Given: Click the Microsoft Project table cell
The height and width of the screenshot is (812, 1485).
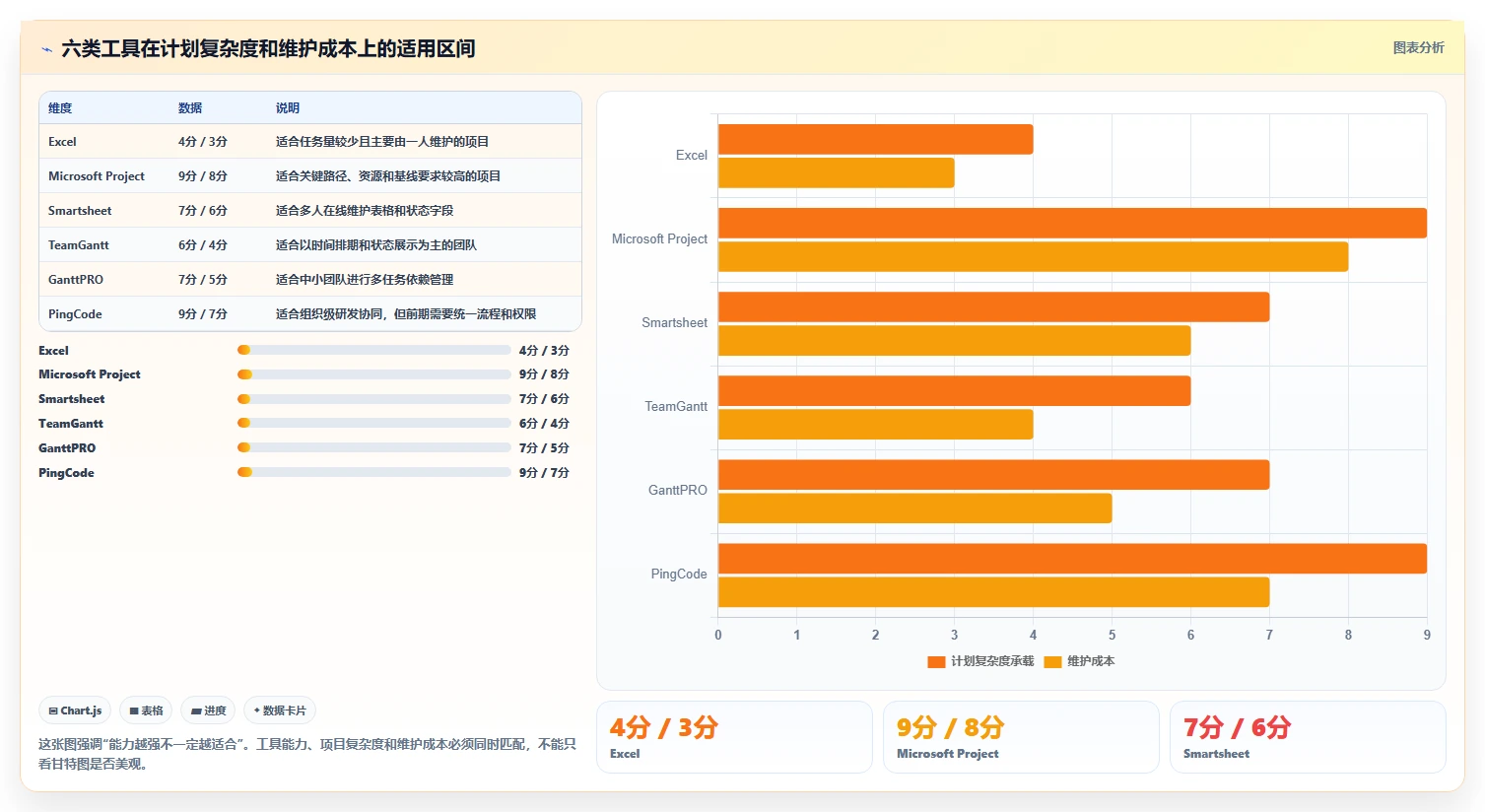Looking at the screenshot, I should 97,175.
